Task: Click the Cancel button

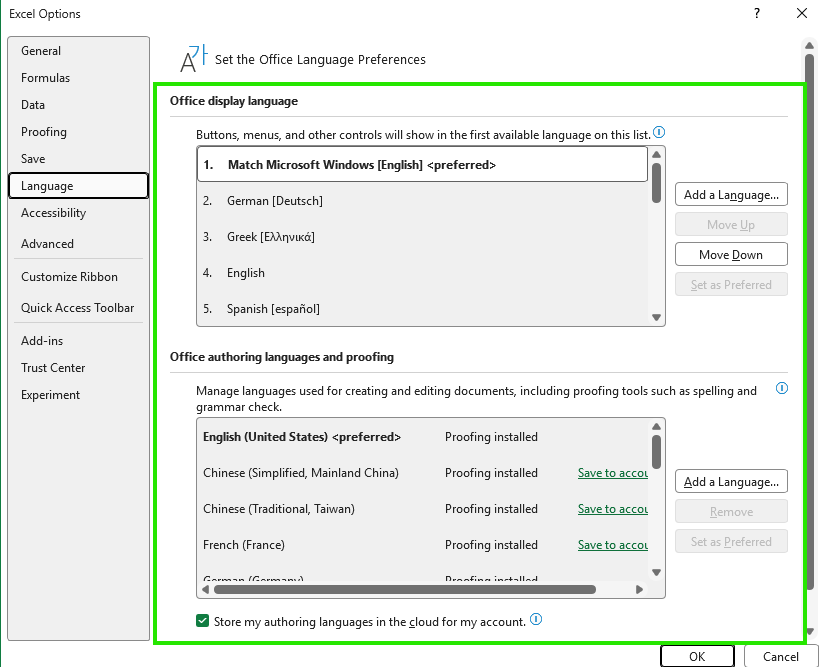Action: tap(781, 656)
